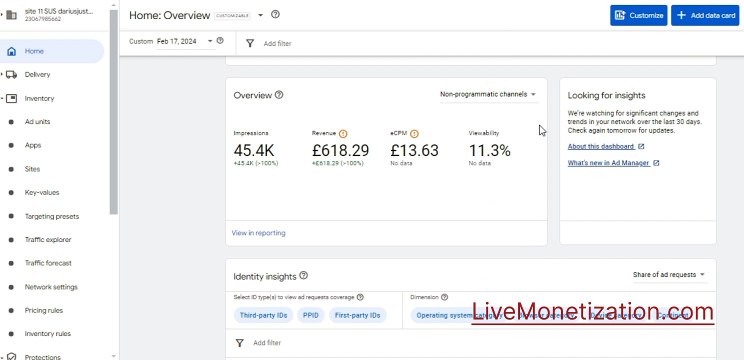
Task: Open What's new in Ad Manager link
Action: pyautogui.click(x=608, y=163)
